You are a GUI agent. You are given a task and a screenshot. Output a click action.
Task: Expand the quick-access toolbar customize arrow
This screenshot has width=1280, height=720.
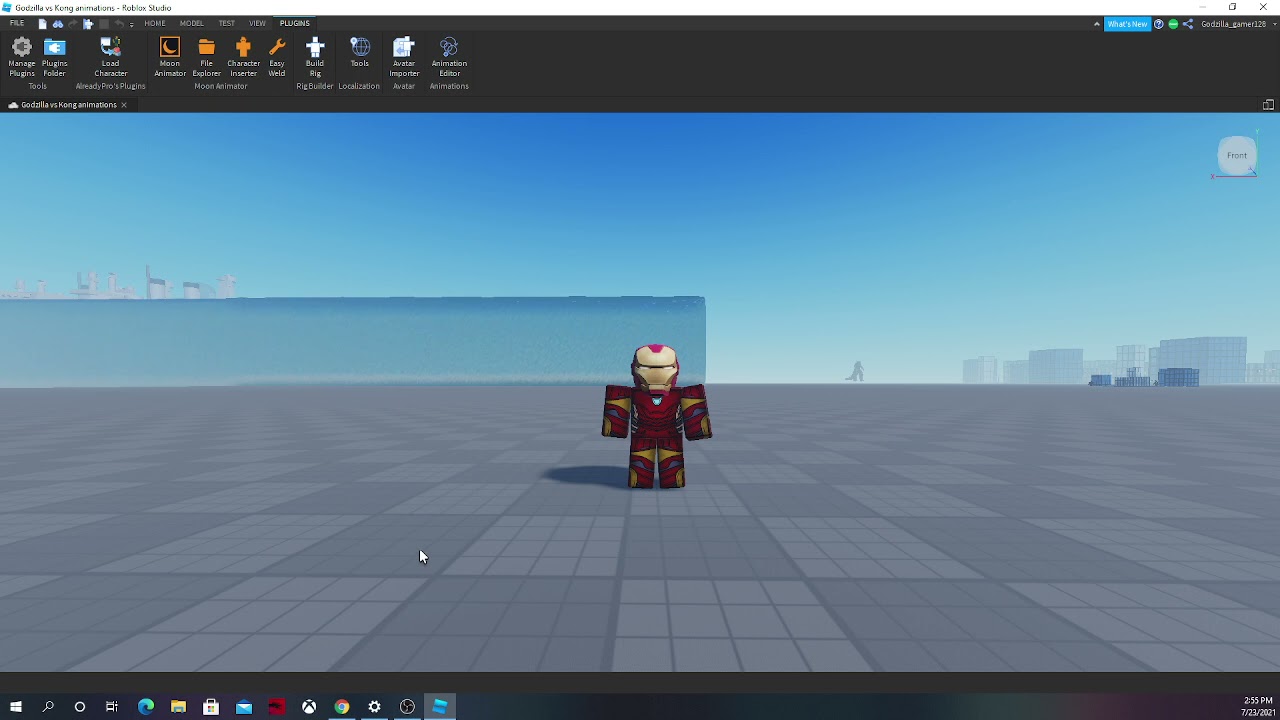pos(131,25)
